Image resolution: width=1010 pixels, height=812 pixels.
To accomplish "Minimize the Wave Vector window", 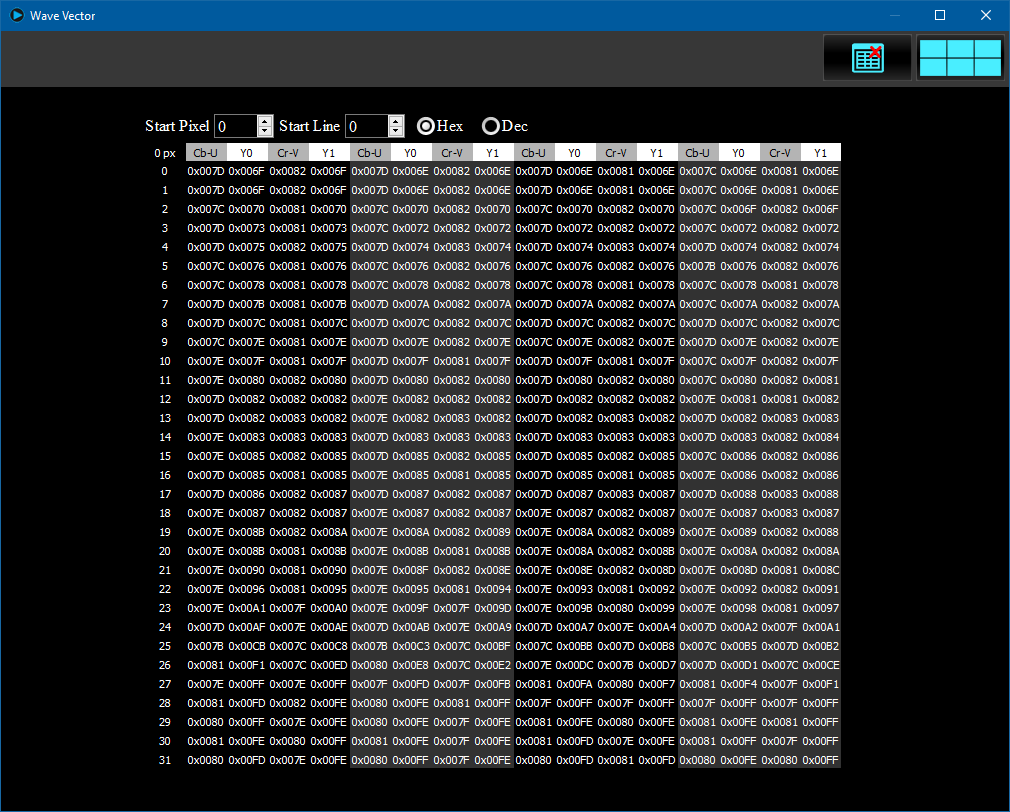I will tap(893, 15).
